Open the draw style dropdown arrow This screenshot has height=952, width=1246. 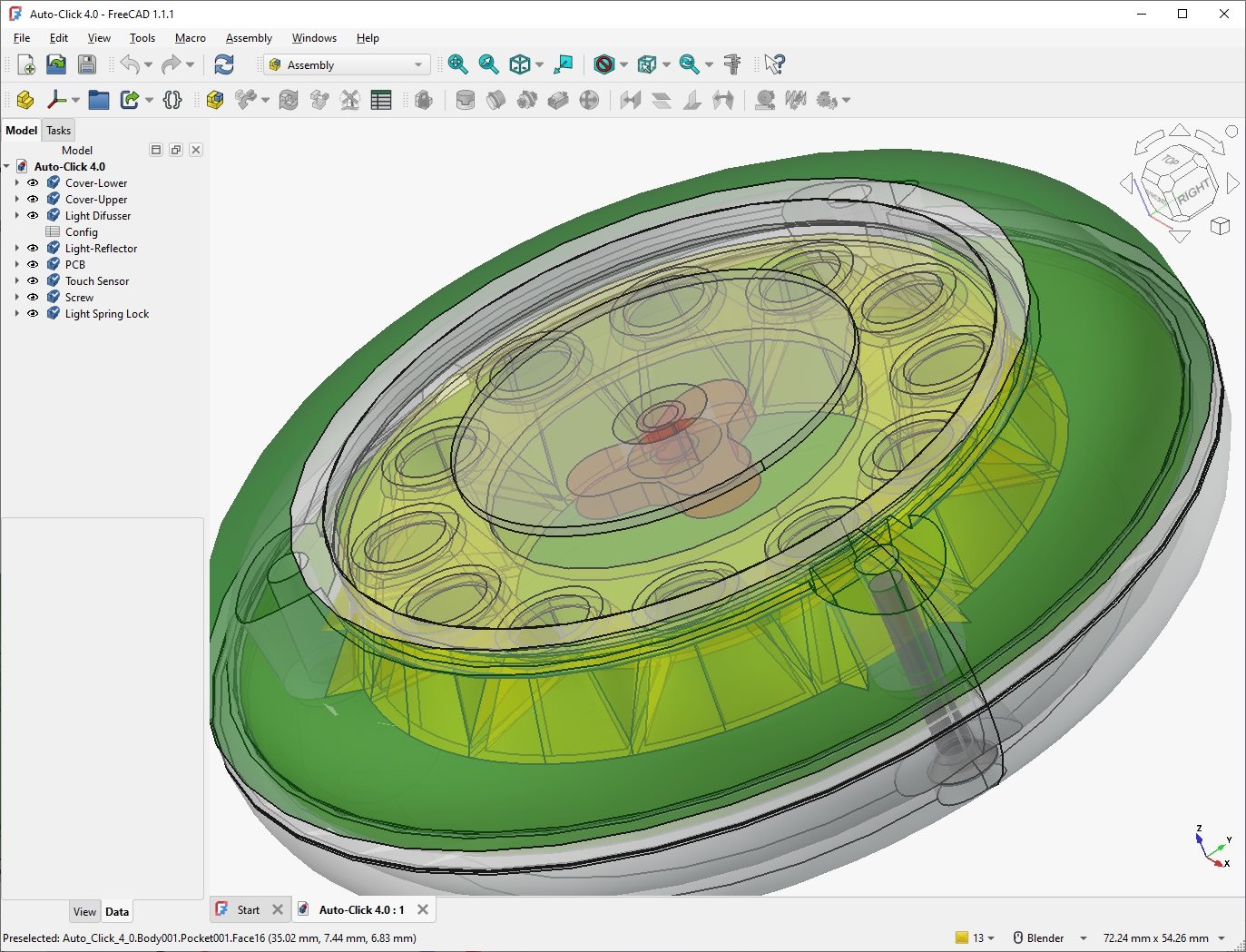pyautogui.click(x=623, y=64)
